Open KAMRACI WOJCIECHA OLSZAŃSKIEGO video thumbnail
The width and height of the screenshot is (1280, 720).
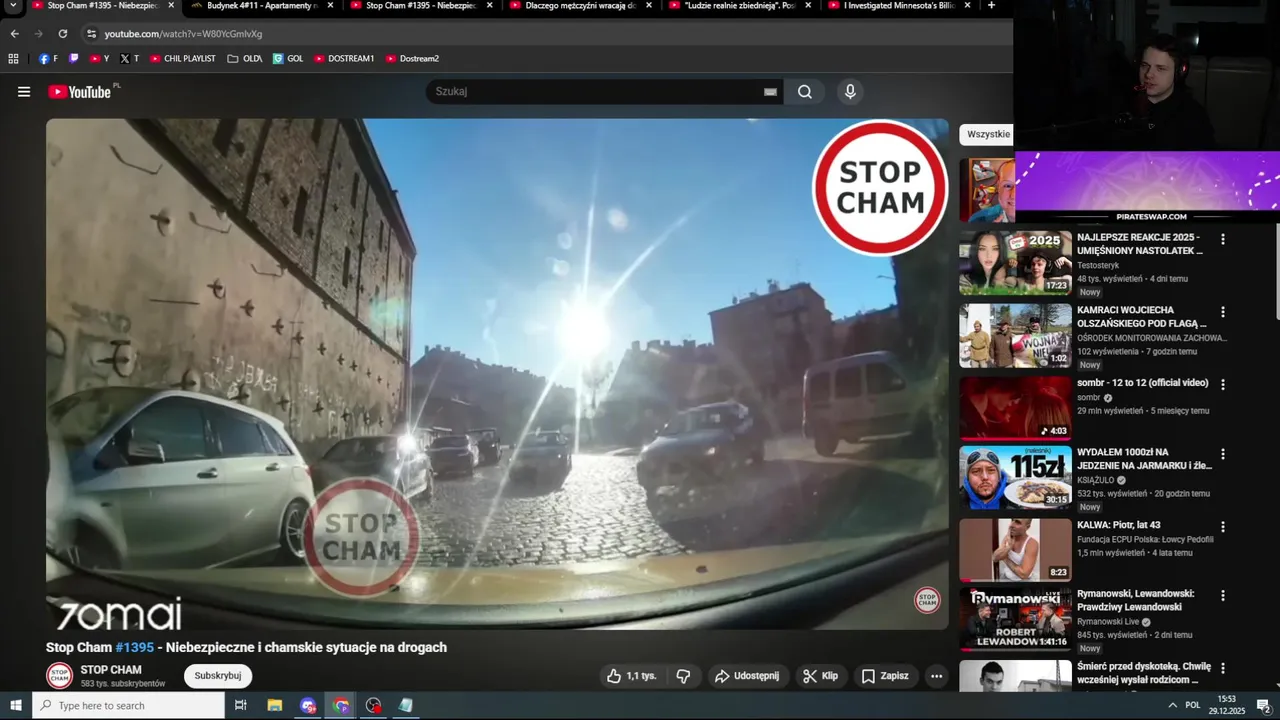1015,336
